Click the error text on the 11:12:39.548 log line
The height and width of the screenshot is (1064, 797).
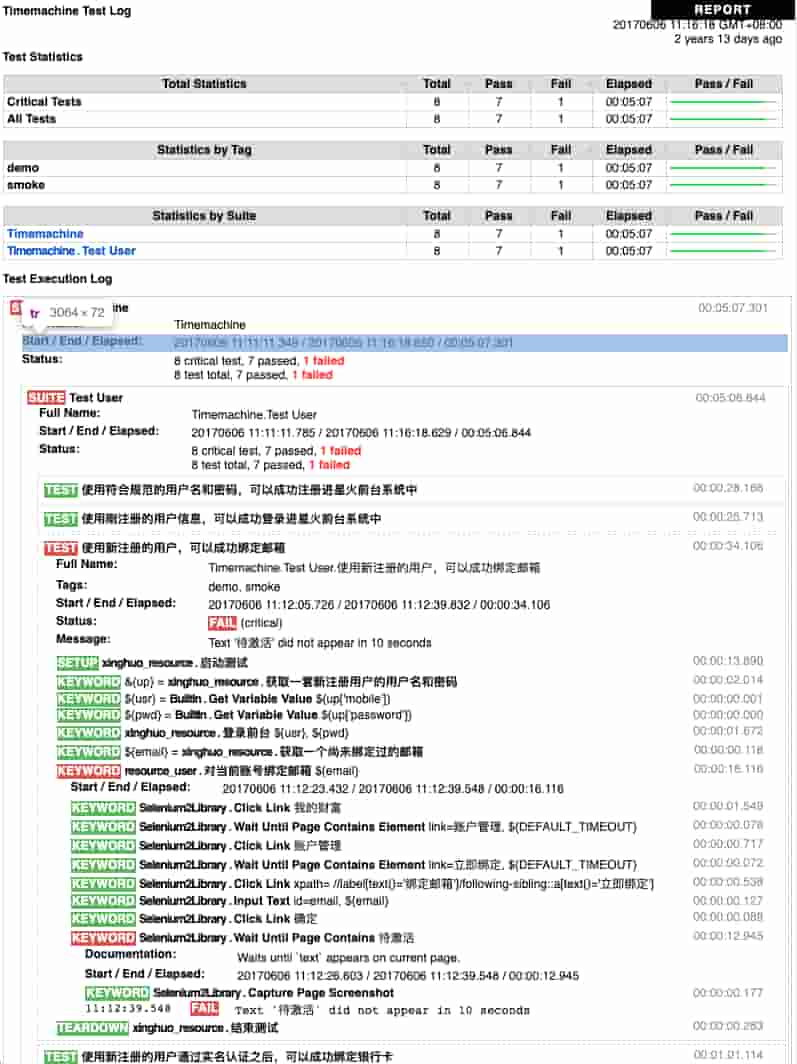coord(382,1010)
